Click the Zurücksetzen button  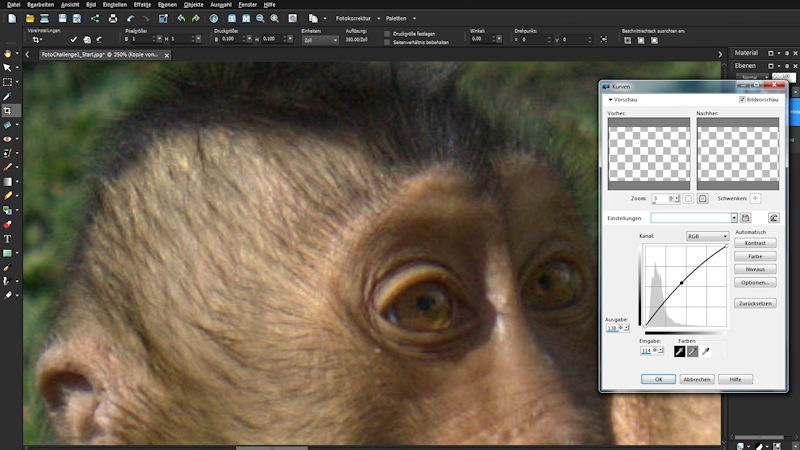tap(754, 301)
